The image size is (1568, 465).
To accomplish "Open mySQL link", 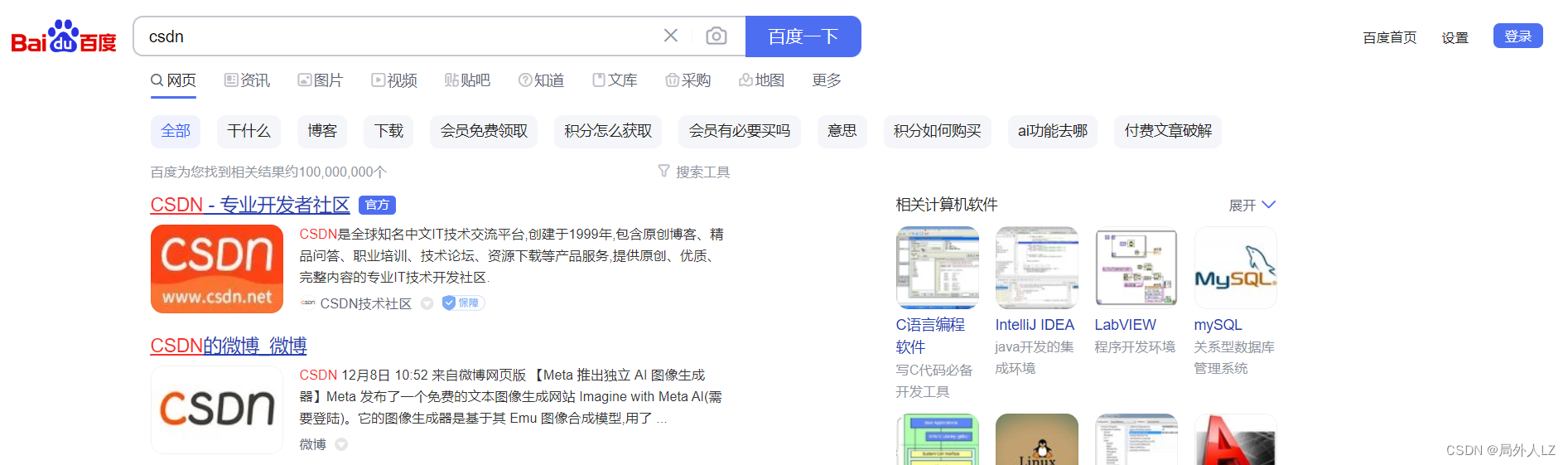I will click(1218, 325).
